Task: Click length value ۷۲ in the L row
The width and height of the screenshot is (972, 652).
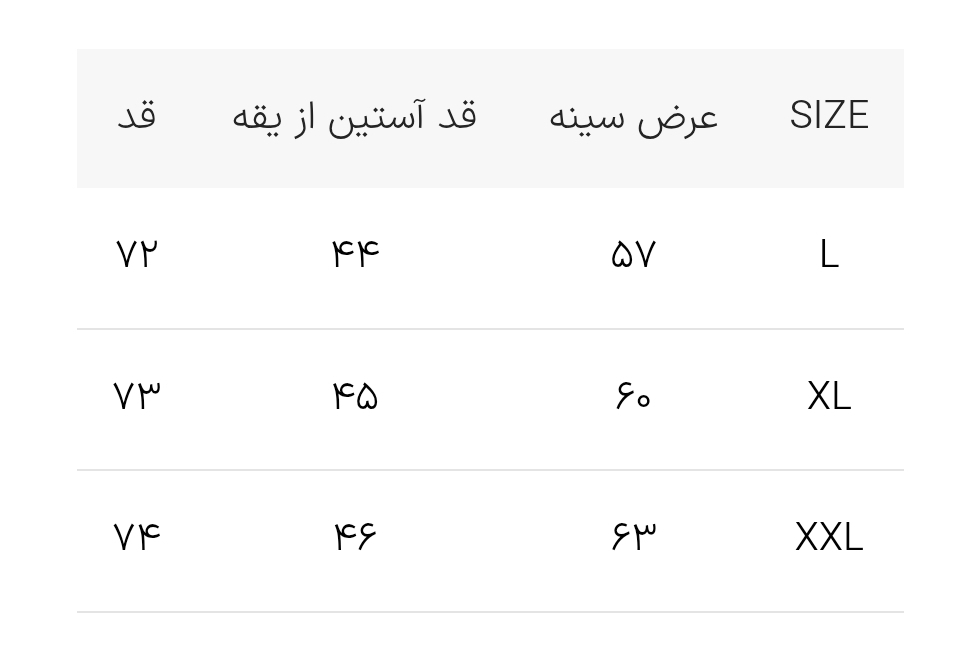Action: tap(137, 256)
